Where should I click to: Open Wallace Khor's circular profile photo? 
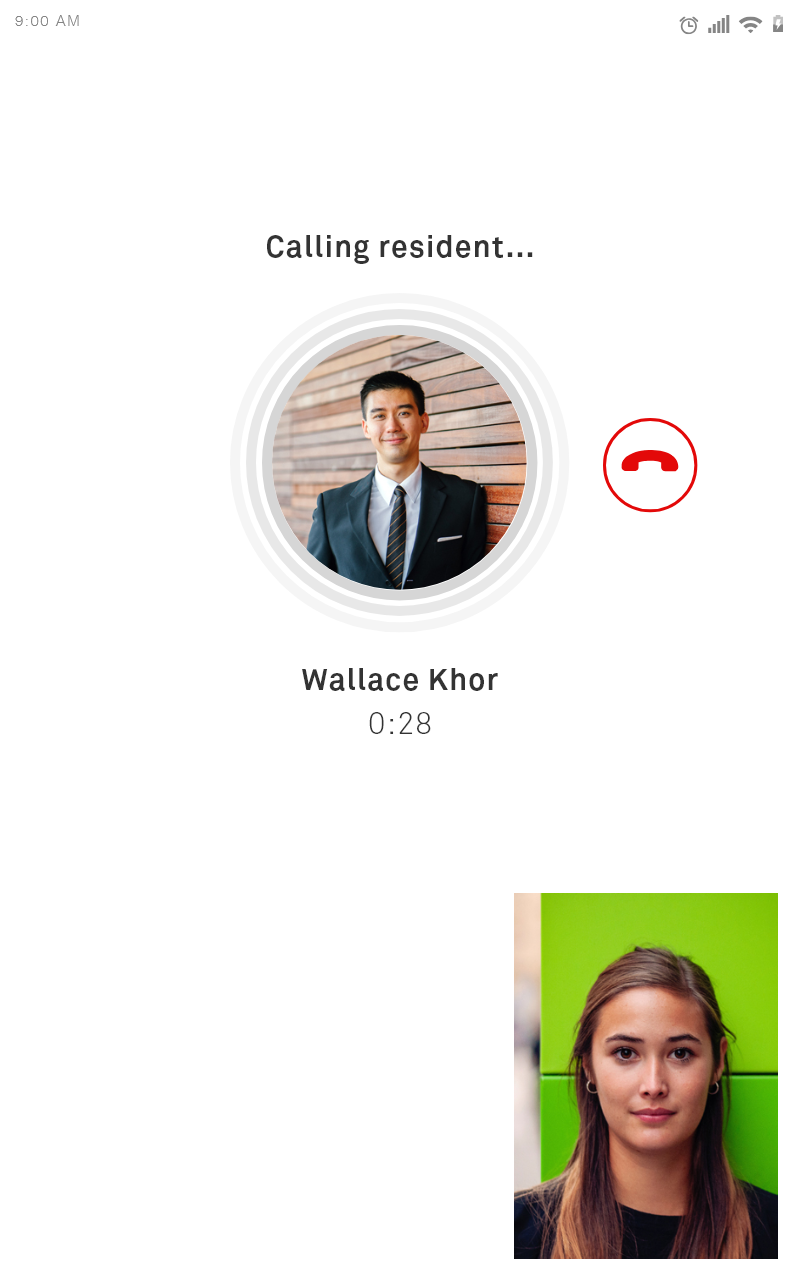pos(400,462)
